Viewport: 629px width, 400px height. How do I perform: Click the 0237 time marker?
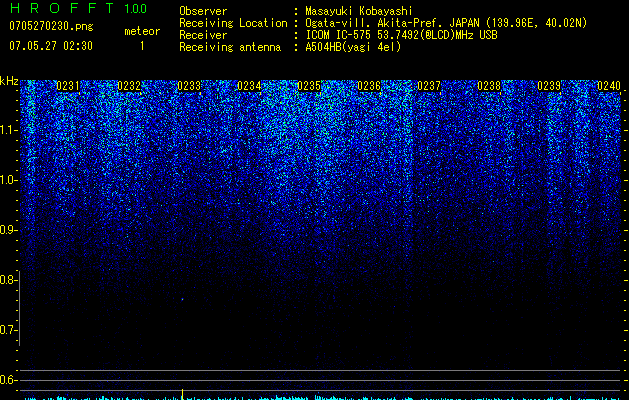click(x=429, y=86)
